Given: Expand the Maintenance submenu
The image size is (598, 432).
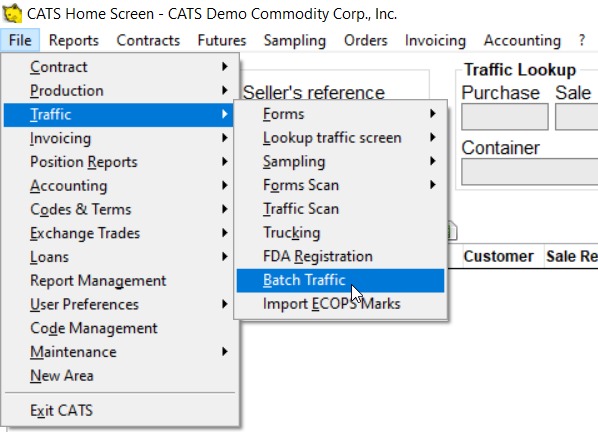Looking at the screenshot, I should coord(119,352).
